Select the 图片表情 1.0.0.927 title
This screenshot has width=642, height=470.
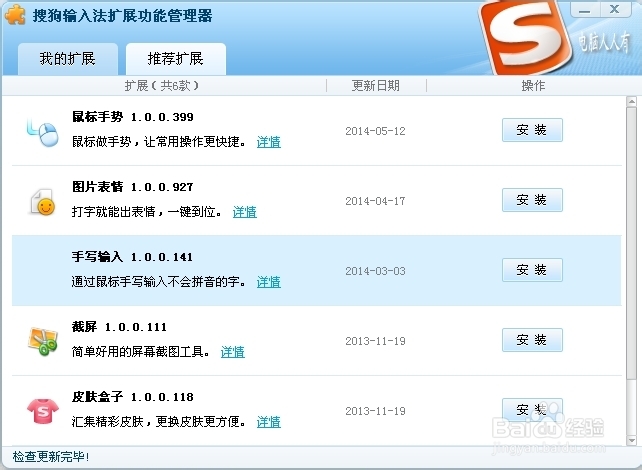click(133, 187)
